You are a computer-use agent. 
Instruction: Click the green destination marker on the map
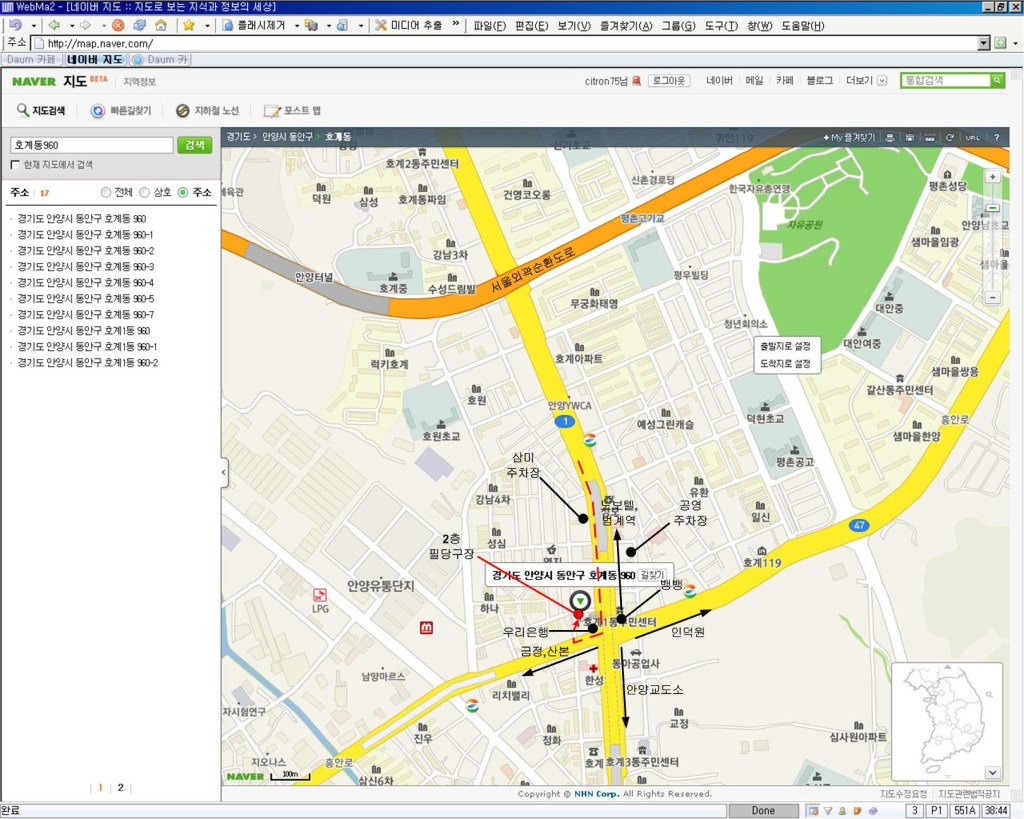(x=579, y=601)
